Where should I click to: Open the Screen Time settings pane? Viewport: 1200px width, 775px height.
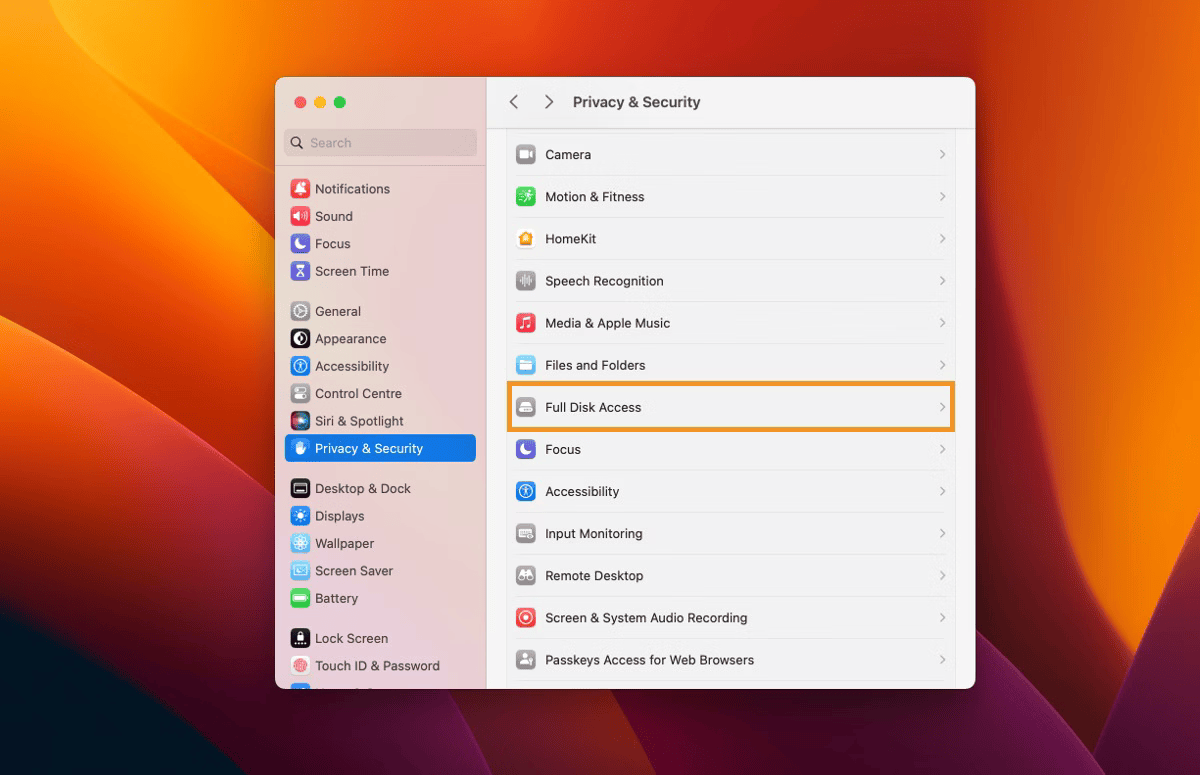(380, 271)
